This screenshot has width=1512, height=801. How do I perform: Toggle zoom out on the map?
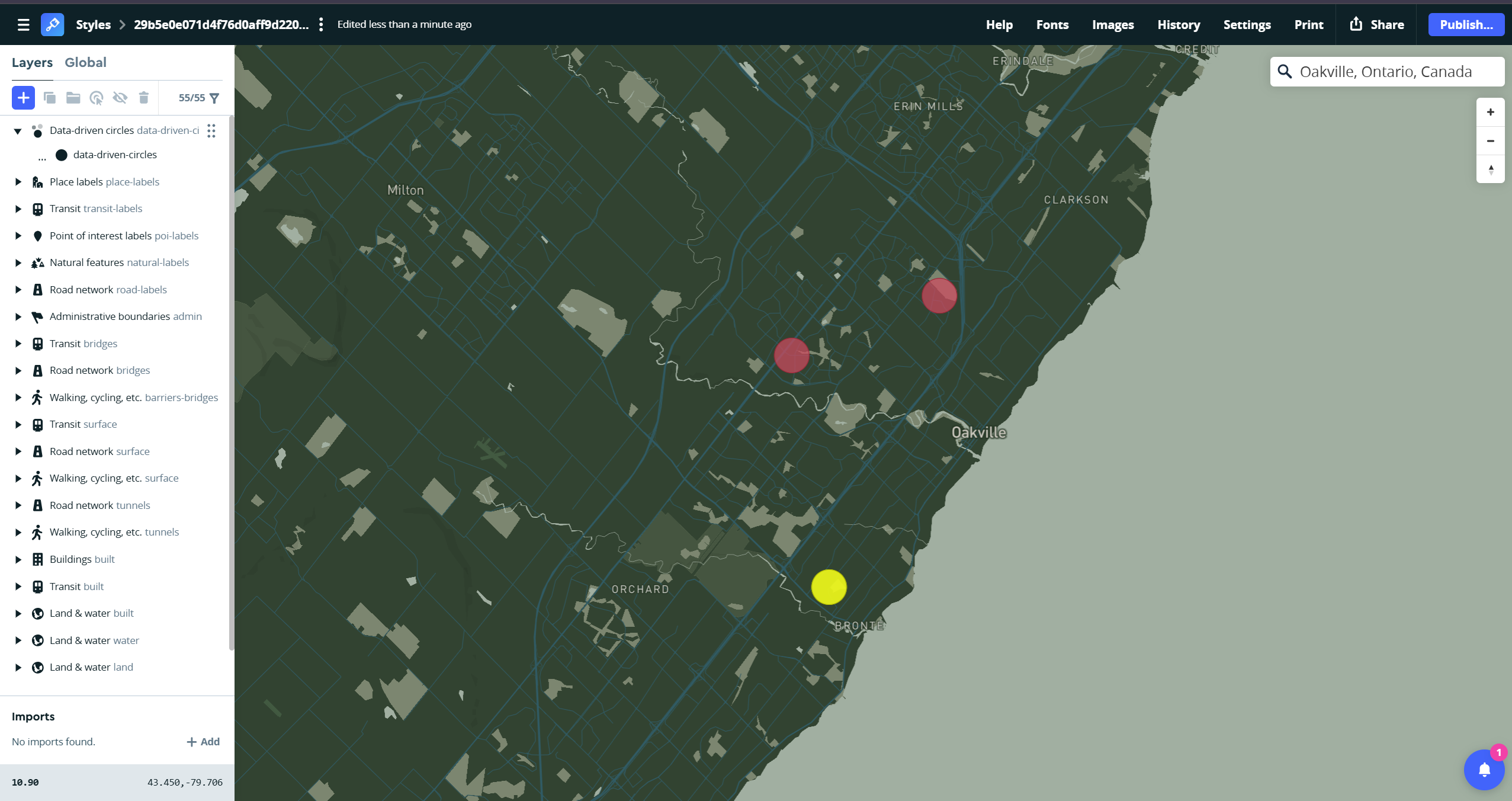coord(1491,140)
